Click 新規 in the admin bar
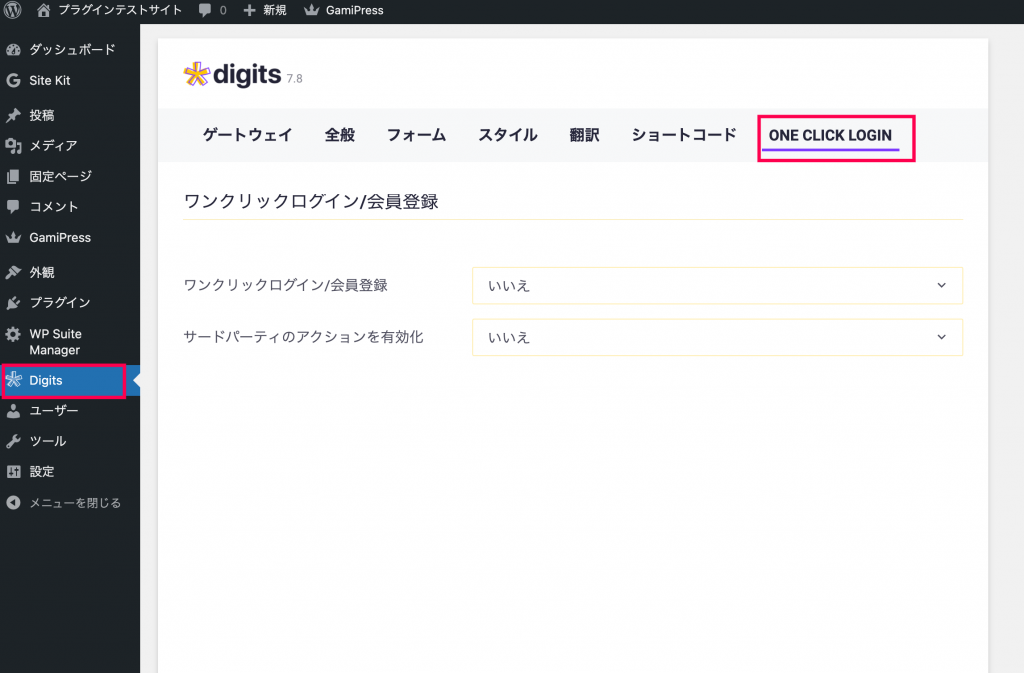The height and width of the screenshot is (673, 1024). tap(274, 10)
